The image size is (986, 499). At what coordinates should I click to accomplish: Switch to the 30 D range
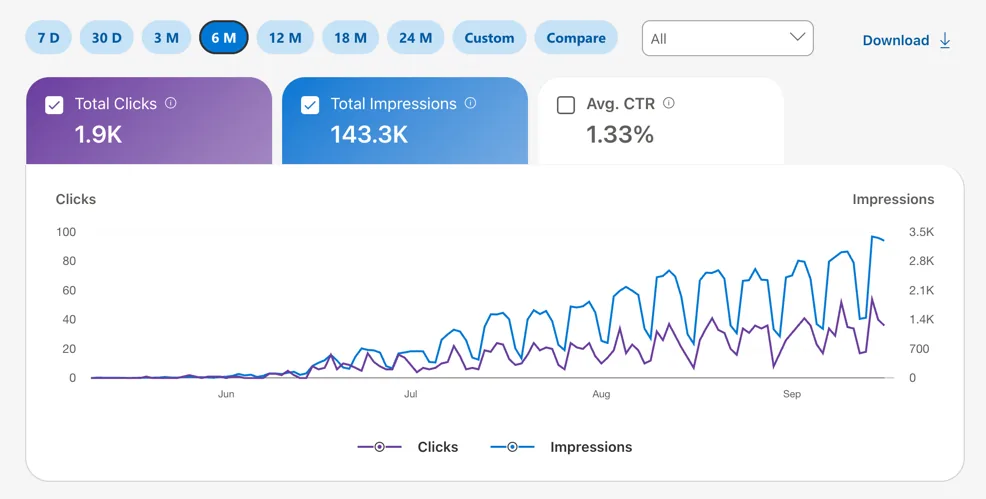click(x=106, y=38)
